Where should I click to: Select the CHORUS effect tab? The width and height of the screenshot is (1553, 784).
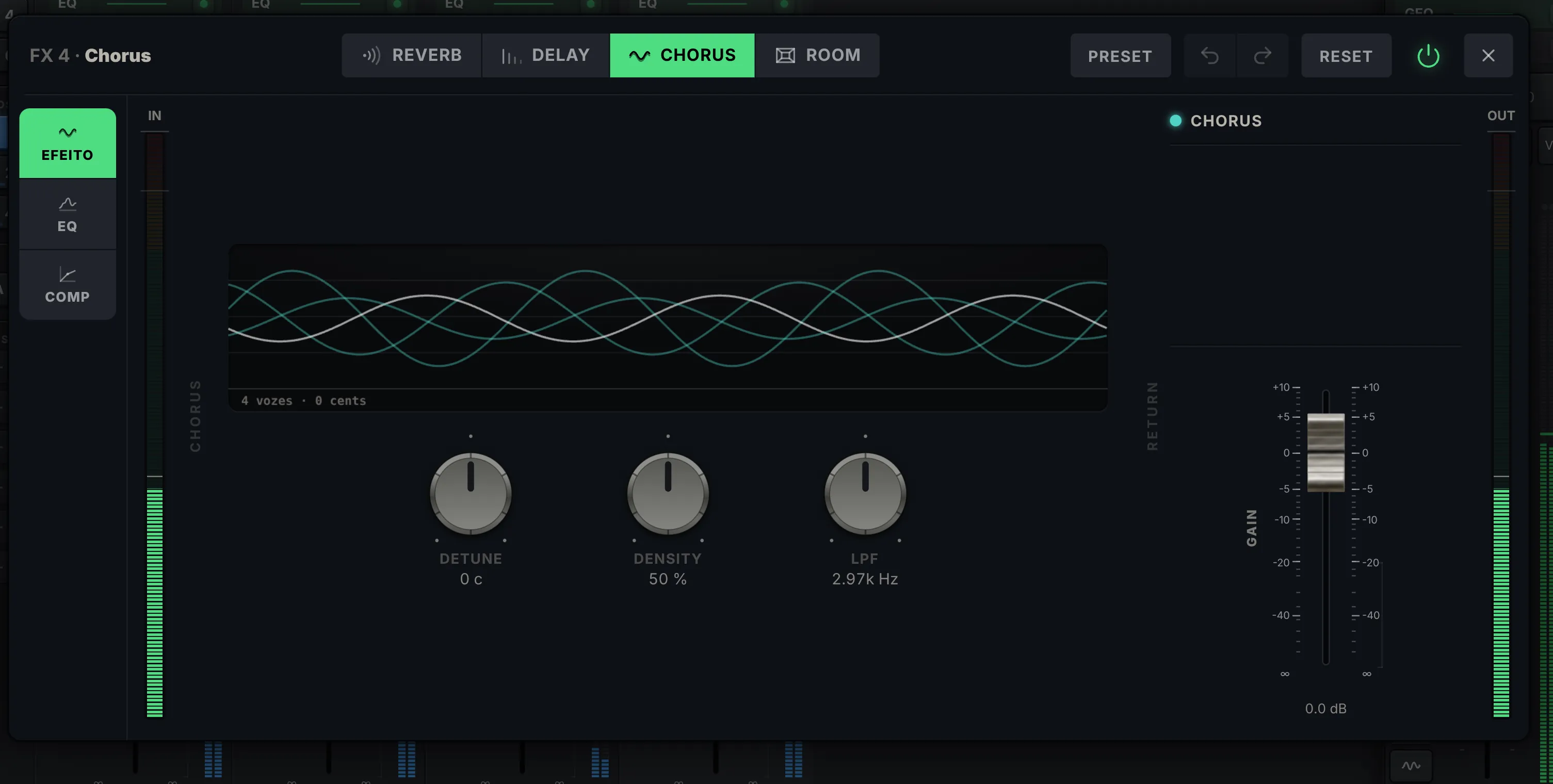click(682, 55)
